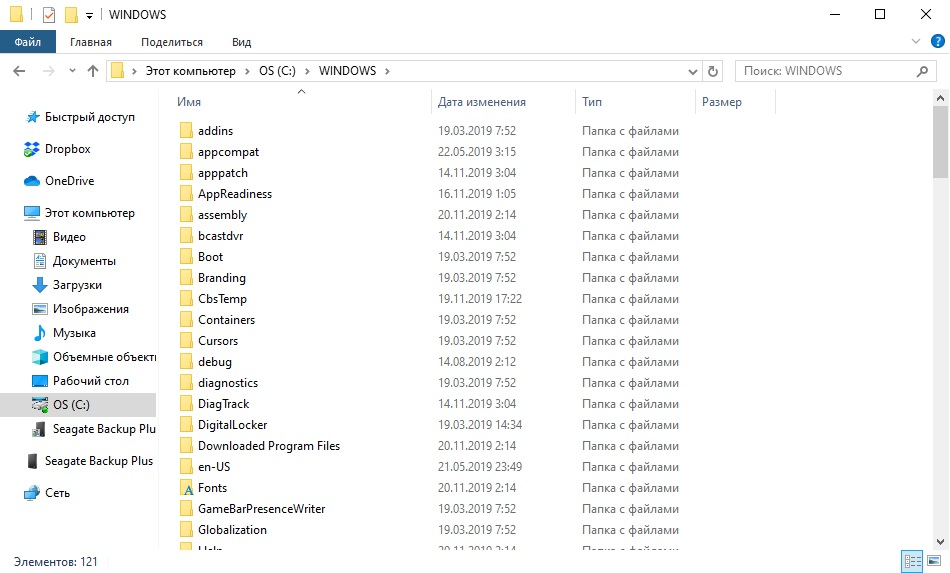Click the Fonts folder icon
The width and height of the screenshot is (950, 573).
click(186, 488)
